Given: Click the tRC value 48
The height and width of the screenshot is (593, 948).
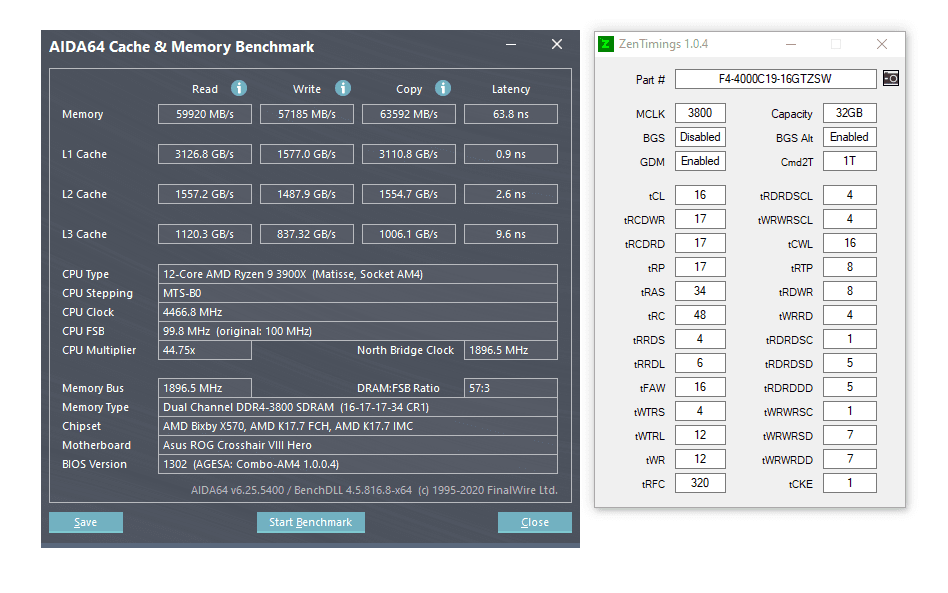Looking at the screenshot, I should tap(700, 315).
